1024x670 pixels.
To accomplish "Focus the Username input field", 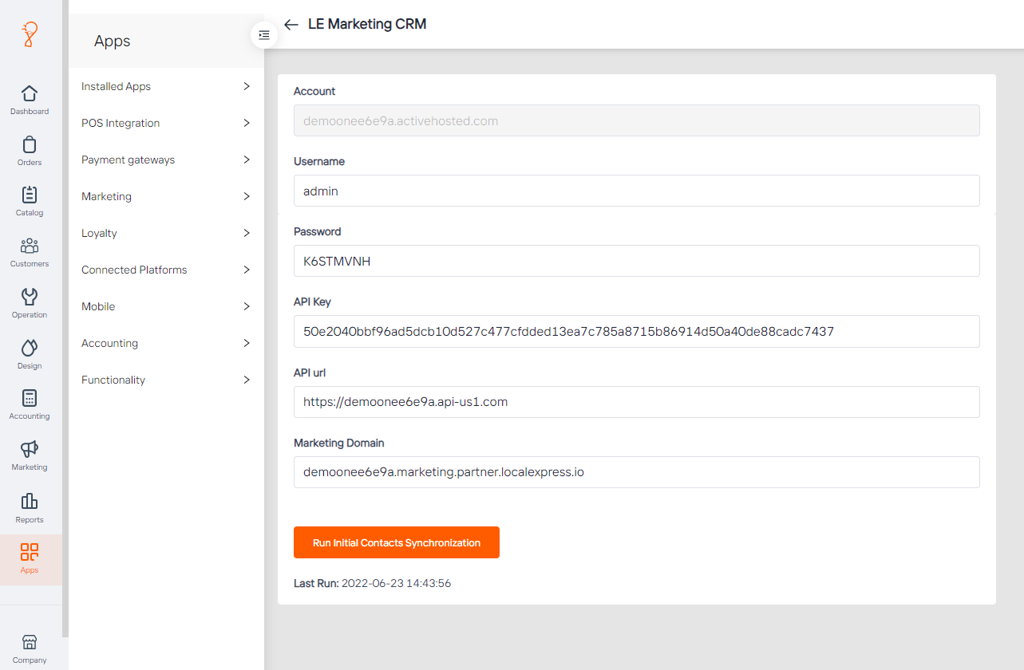I will (x=637, y=191).
